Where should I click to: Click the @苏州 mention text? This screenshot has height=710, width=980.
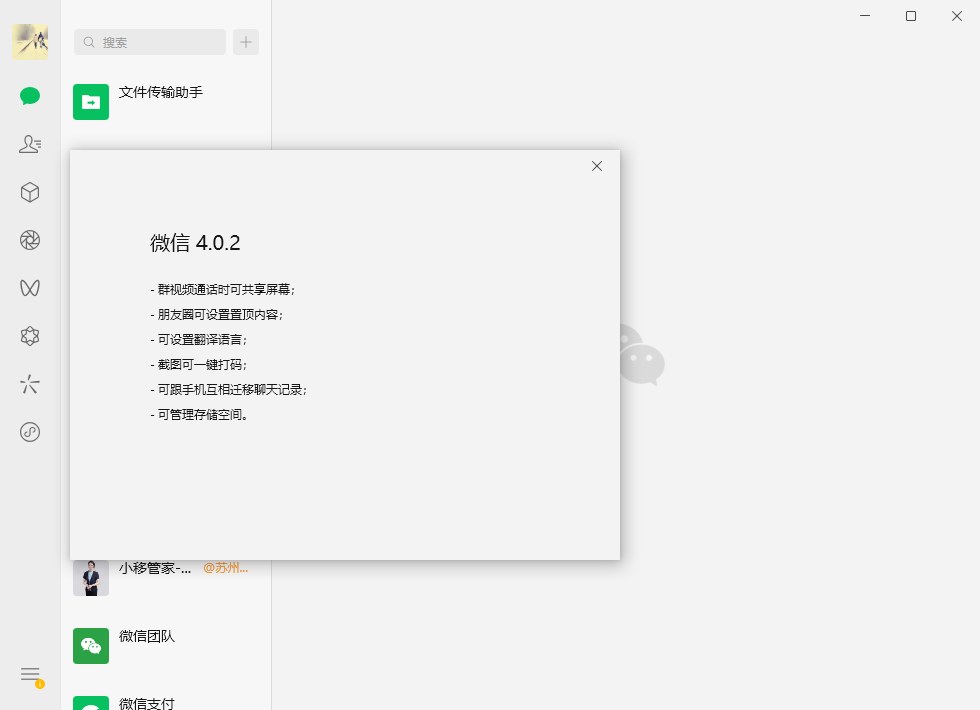click(226, 568)
